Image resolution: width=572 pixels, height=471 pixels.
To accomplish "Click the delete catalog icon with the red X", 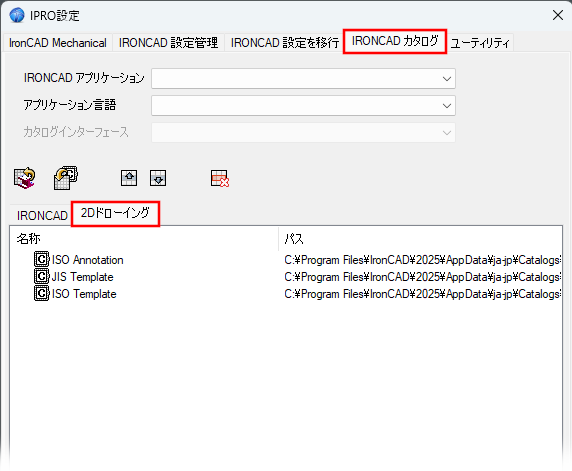I will [x=220, y=178].
